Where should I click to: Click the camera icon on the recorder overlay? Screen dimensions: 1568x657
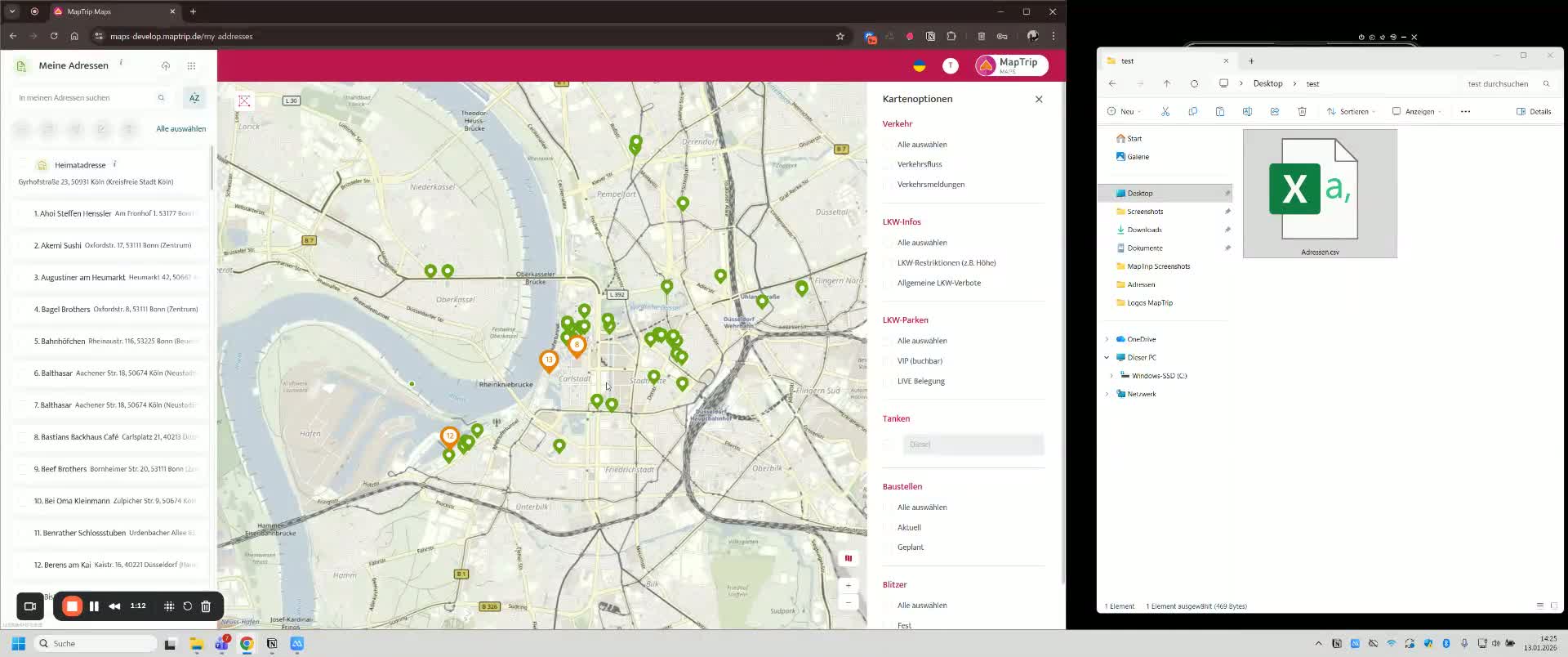pyautogui.click(x=30, y=606)
